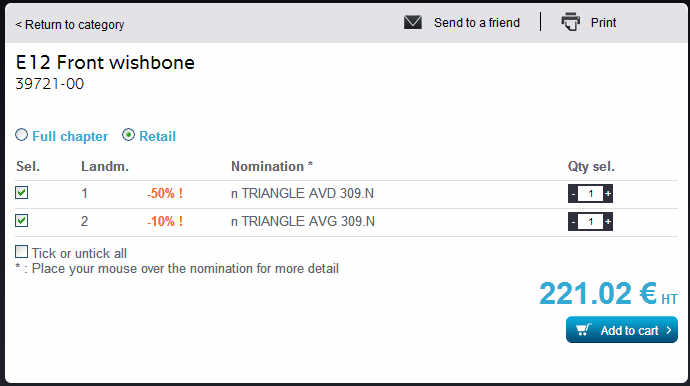Click the quantity field for TRIANGLE AVD 309.N
This screenshot has width=690, height=386.
click(591, 194)
